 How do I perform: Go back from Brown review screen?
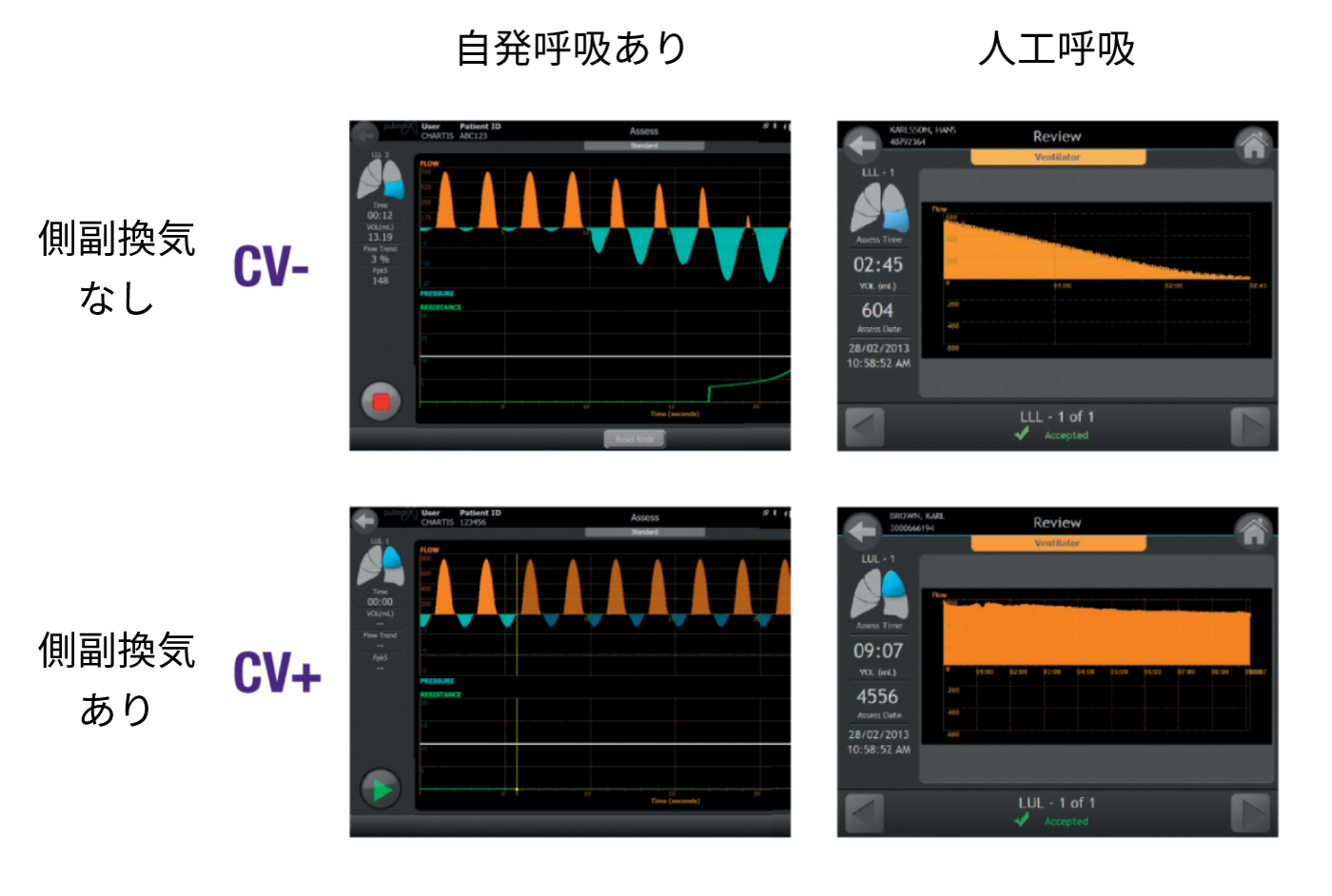pos(862,531)
